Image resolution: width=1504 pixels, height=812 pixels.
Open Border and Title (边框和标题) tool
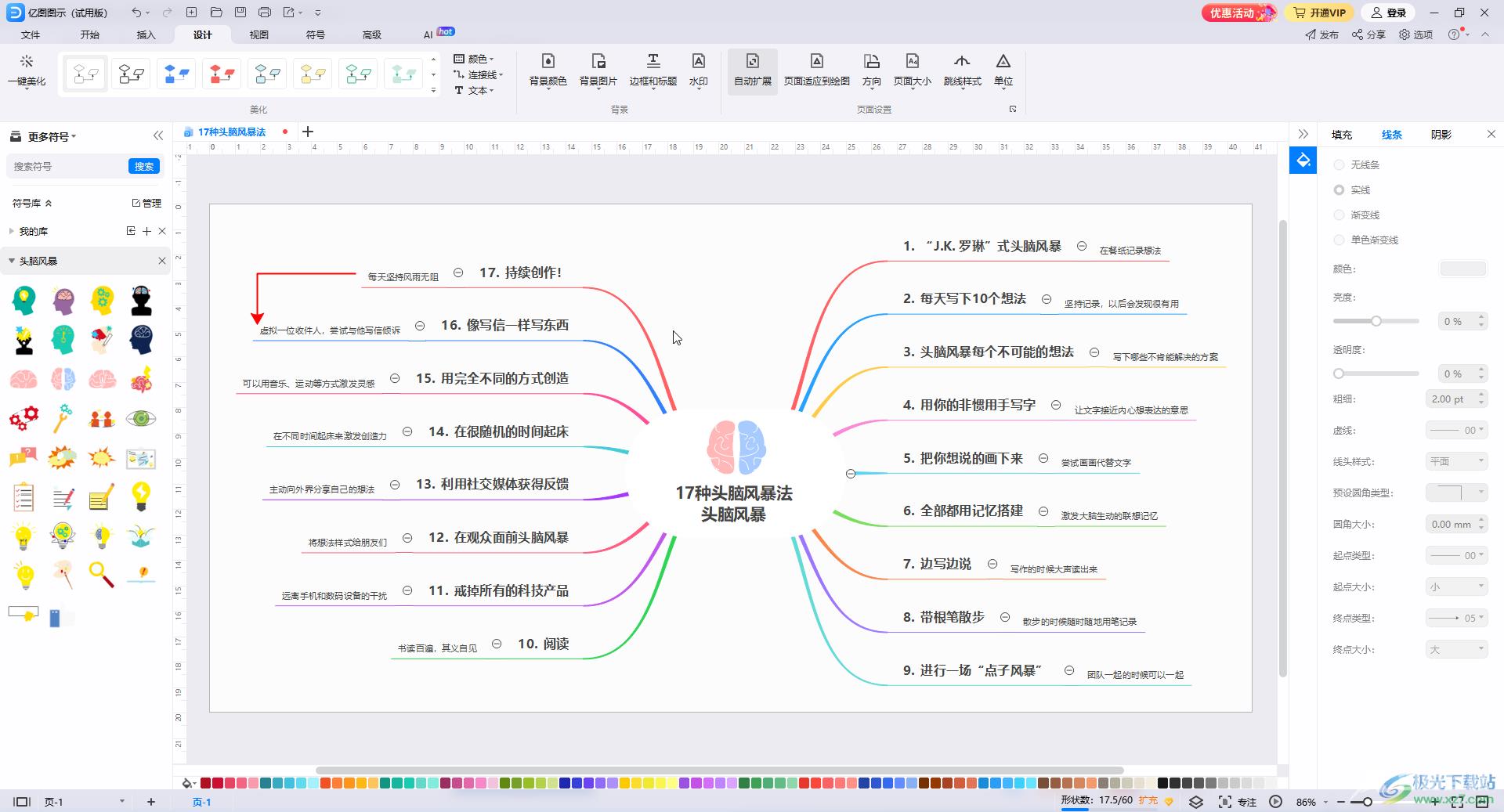[x=653, y=70]
